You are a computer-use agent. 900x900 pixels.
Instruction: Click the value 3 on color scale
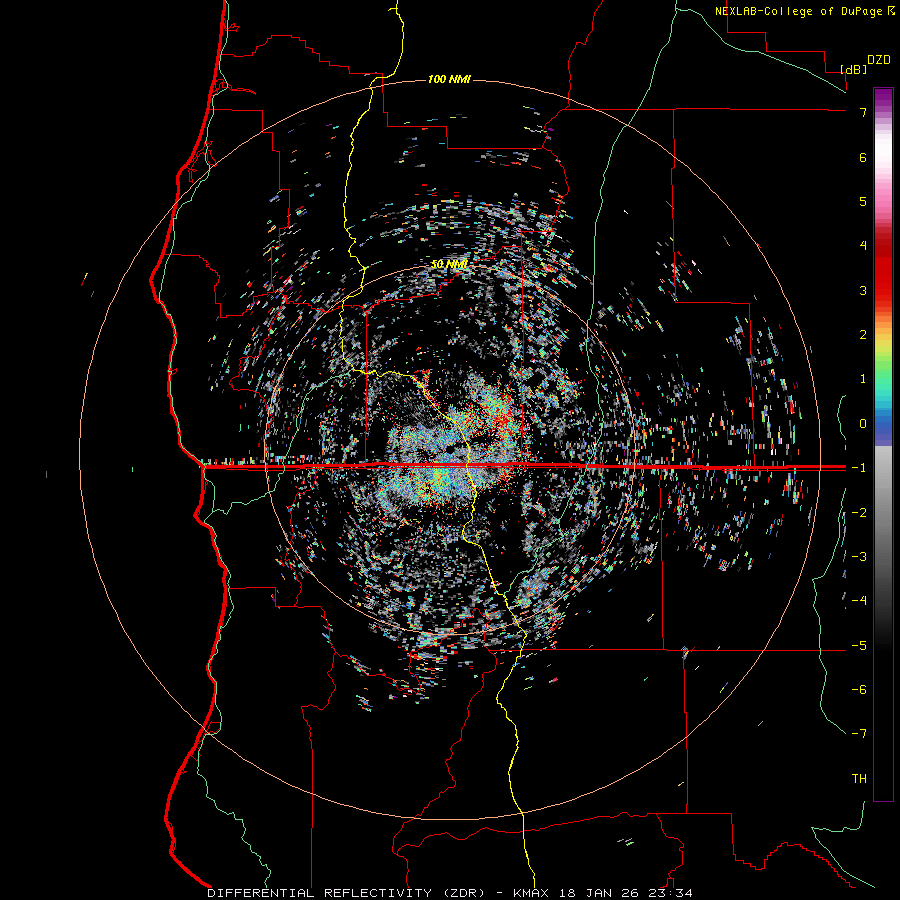click(x=863, y=290)
